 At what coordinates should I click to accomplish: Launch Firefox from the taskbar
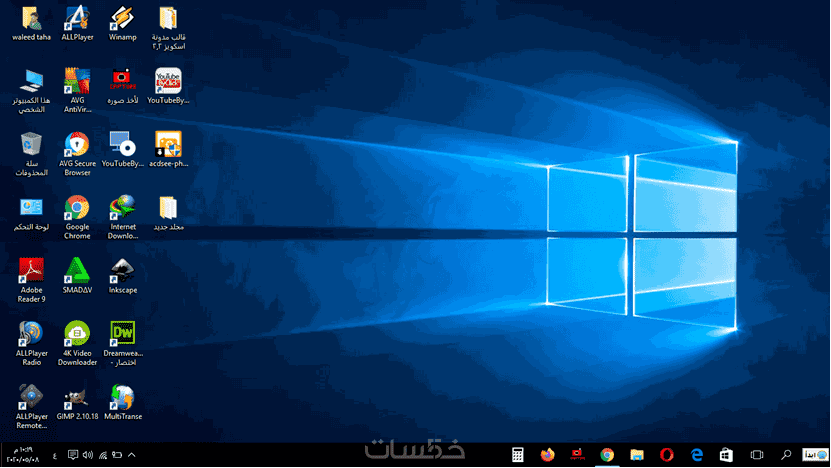pyautogui.click(x=547, y=455)
